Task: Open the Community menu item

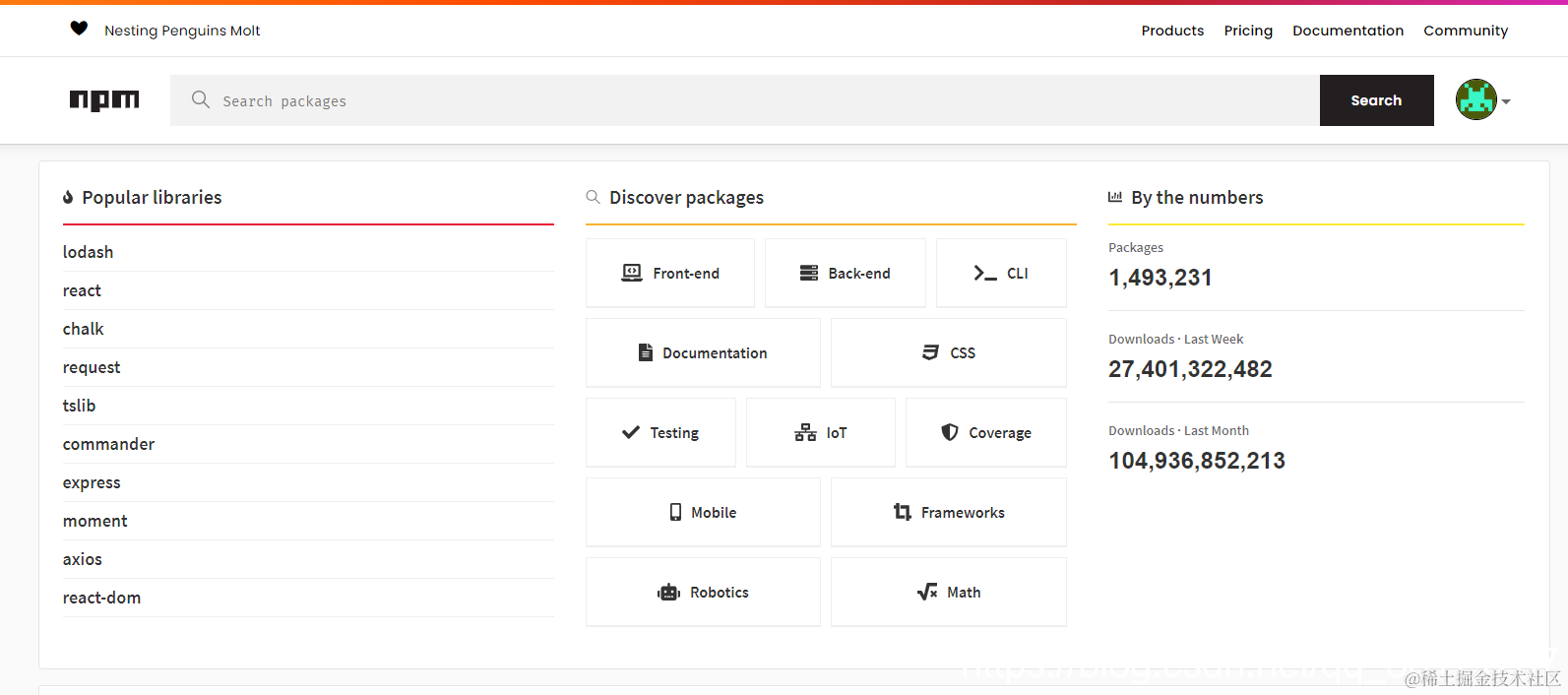Action: tap(1466, 31)
